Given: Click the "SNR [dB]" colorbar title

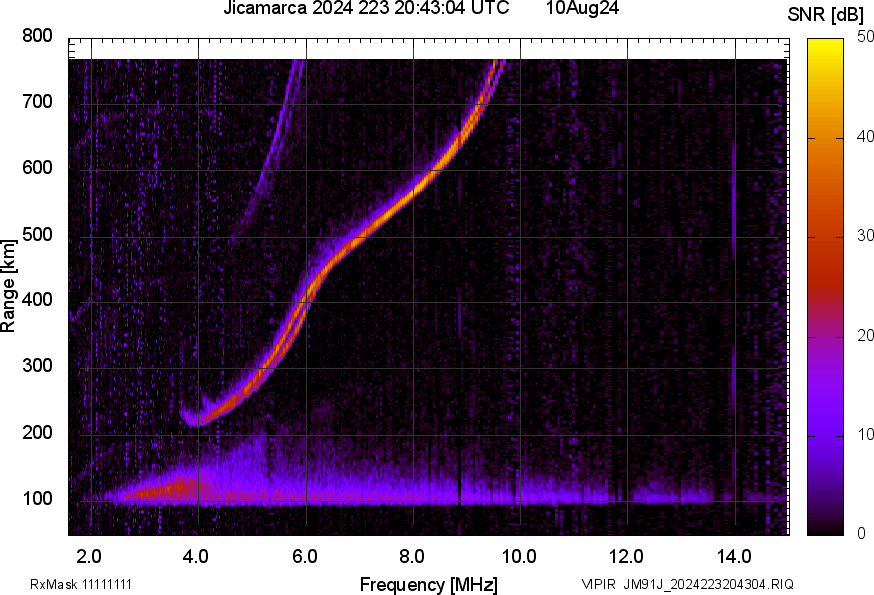Looking at the screenshot, I should 826,14.
